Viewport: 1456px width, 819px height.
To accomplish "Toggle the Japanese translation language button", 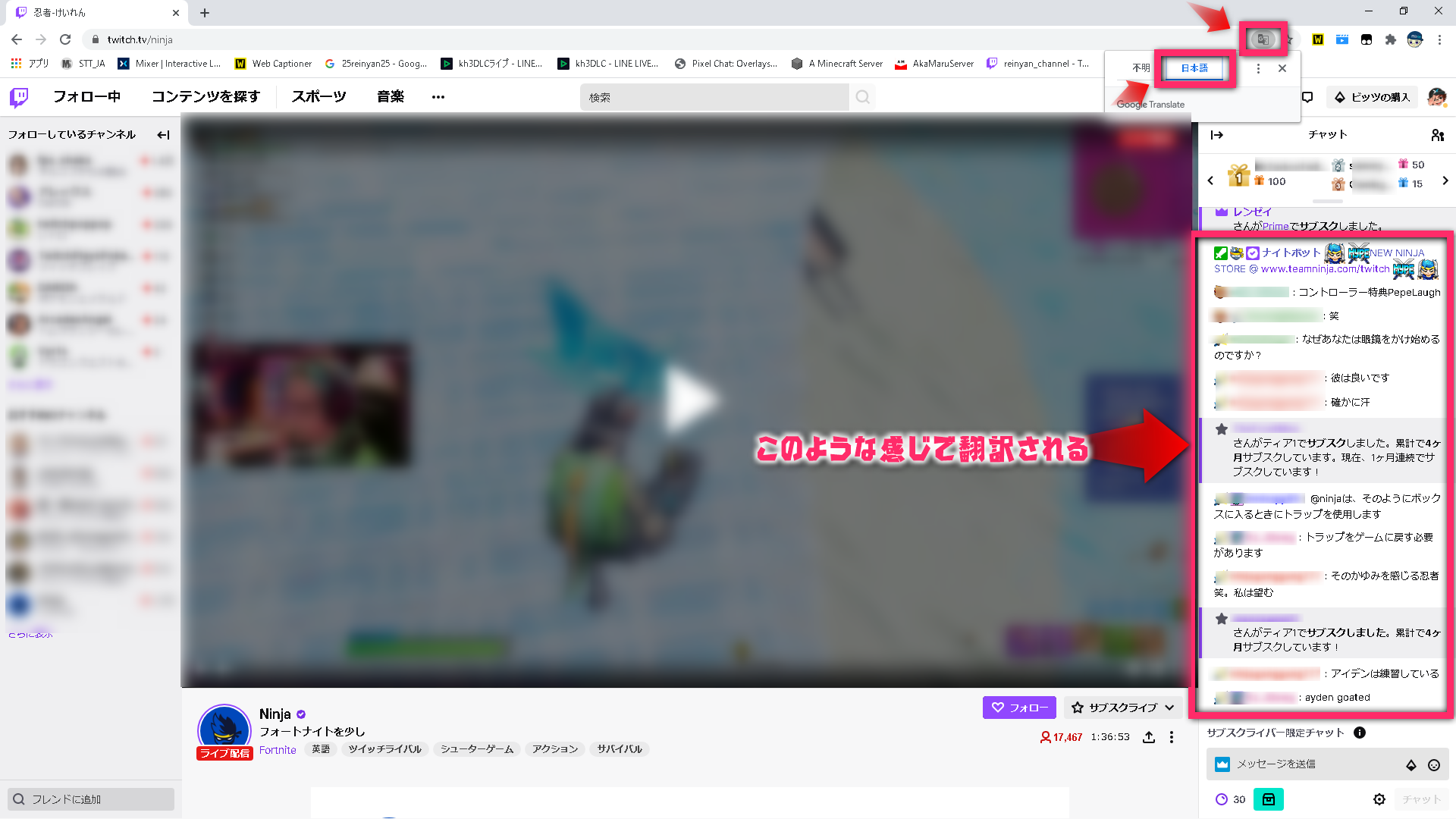I will tap(1195, 68).
